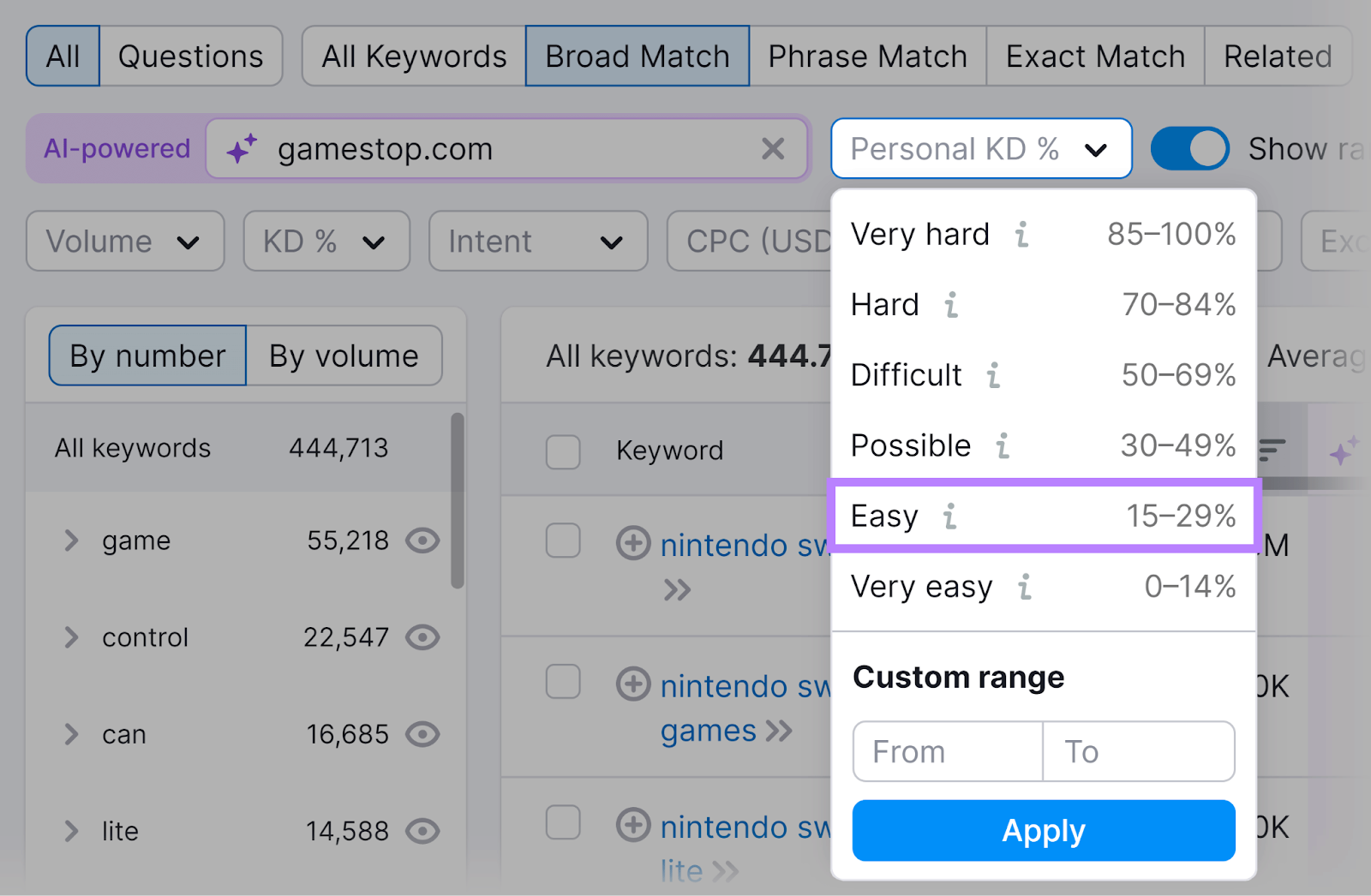1371x896 pixels.
Task: Check the select-all Keyword checkbox
Action: click(563, 452)
